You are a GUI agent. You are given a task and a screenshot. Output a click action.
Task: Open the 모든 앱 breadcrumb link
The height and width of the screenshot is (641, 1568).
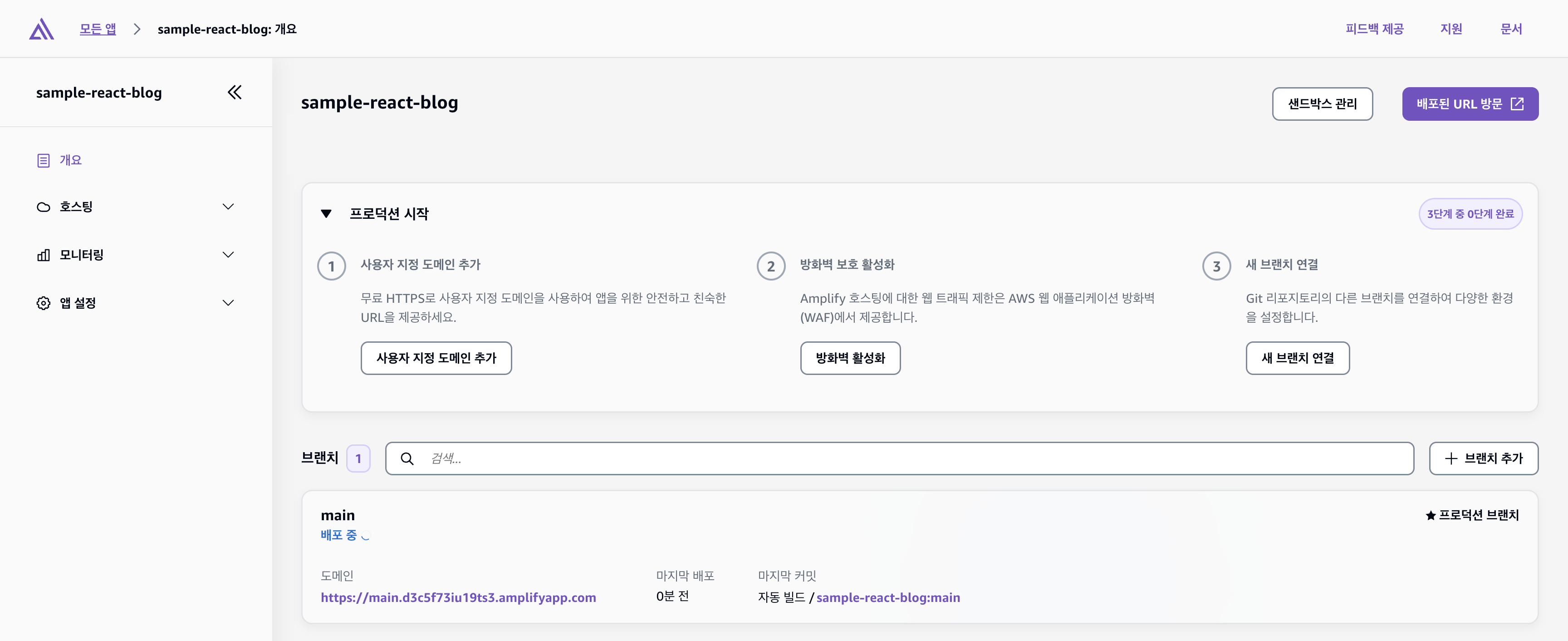tap(98, 29)
